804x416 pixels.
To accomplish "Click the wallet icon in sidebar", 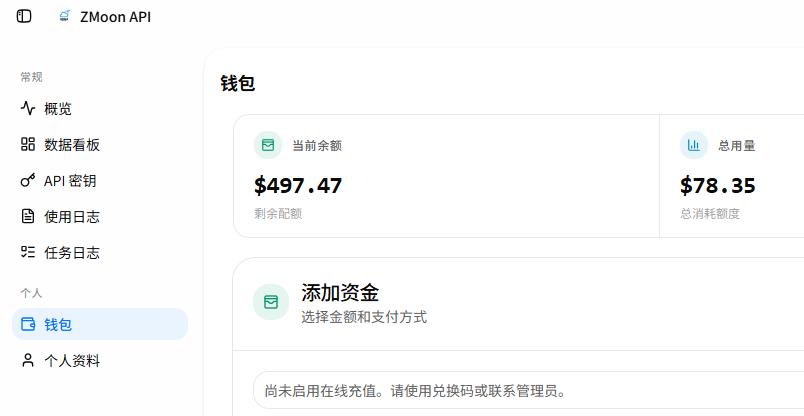I will 28,324.
